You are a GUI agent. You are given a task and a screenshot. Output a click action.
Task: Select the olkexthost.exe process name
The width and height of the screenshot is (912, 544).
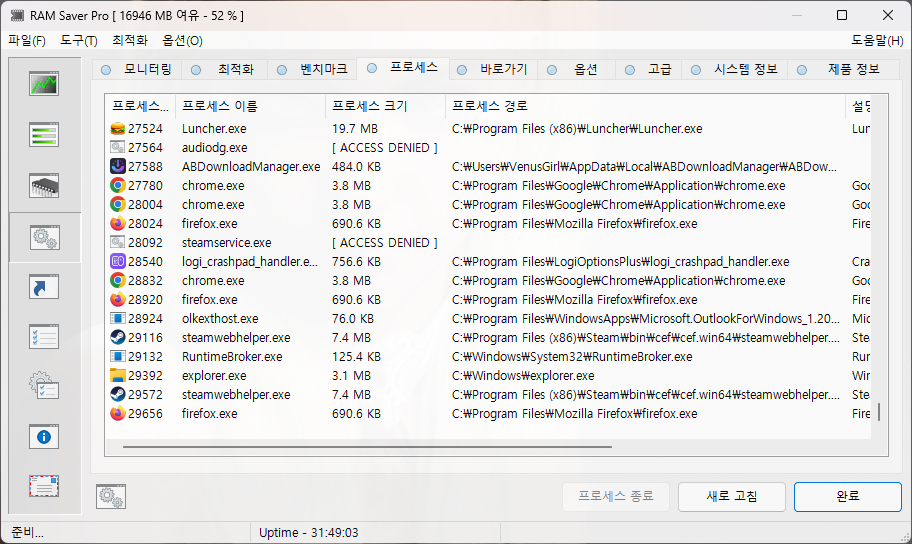(x=220, y=319)
